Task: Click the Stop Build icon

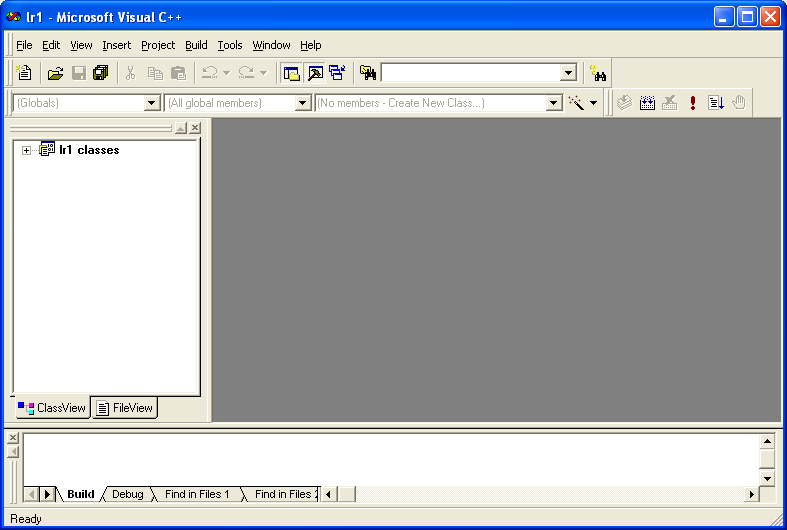Action: click(x=670, y=103)
